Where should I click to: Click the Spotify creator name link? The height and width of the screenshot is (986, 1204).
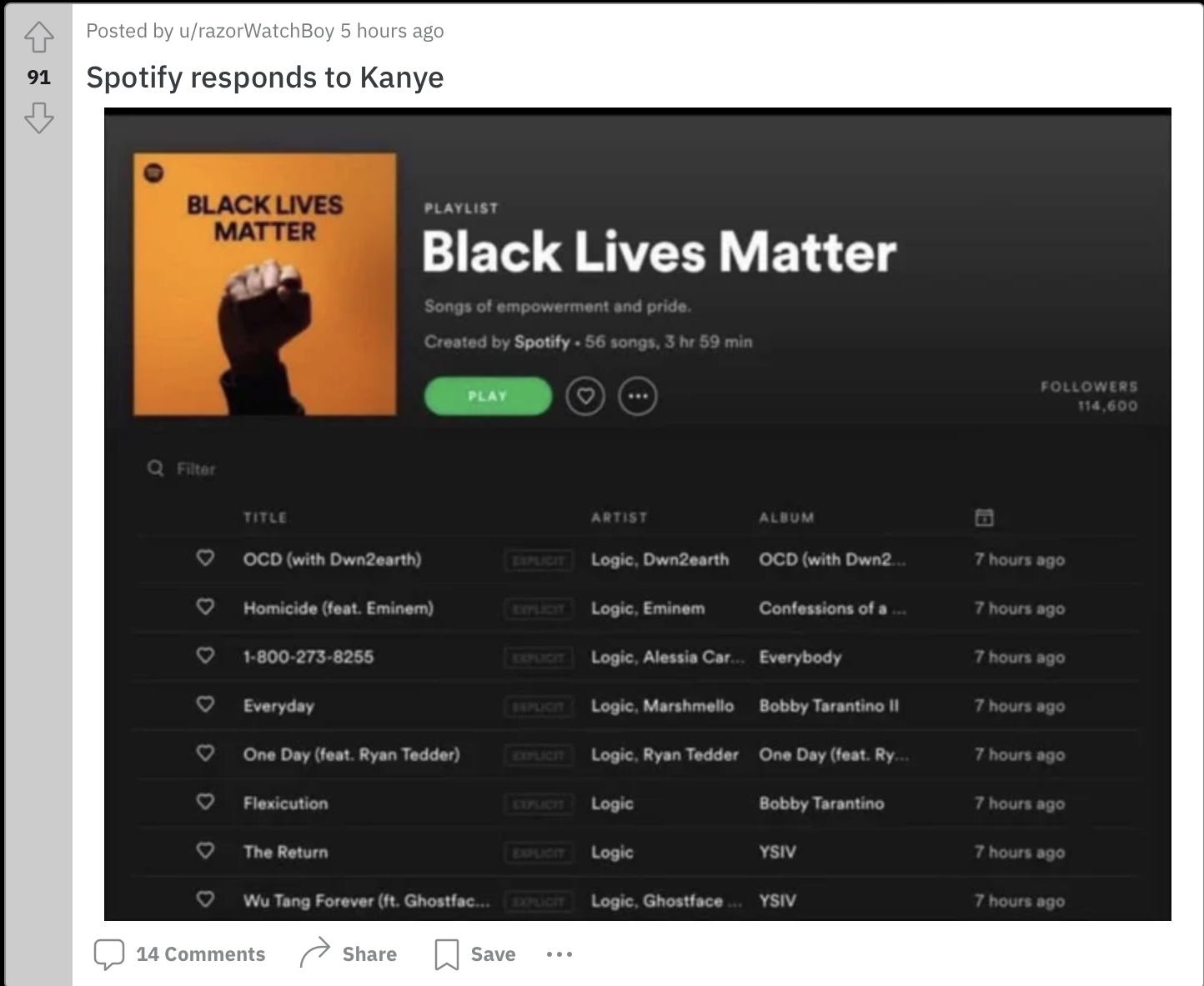click(542, 342)
